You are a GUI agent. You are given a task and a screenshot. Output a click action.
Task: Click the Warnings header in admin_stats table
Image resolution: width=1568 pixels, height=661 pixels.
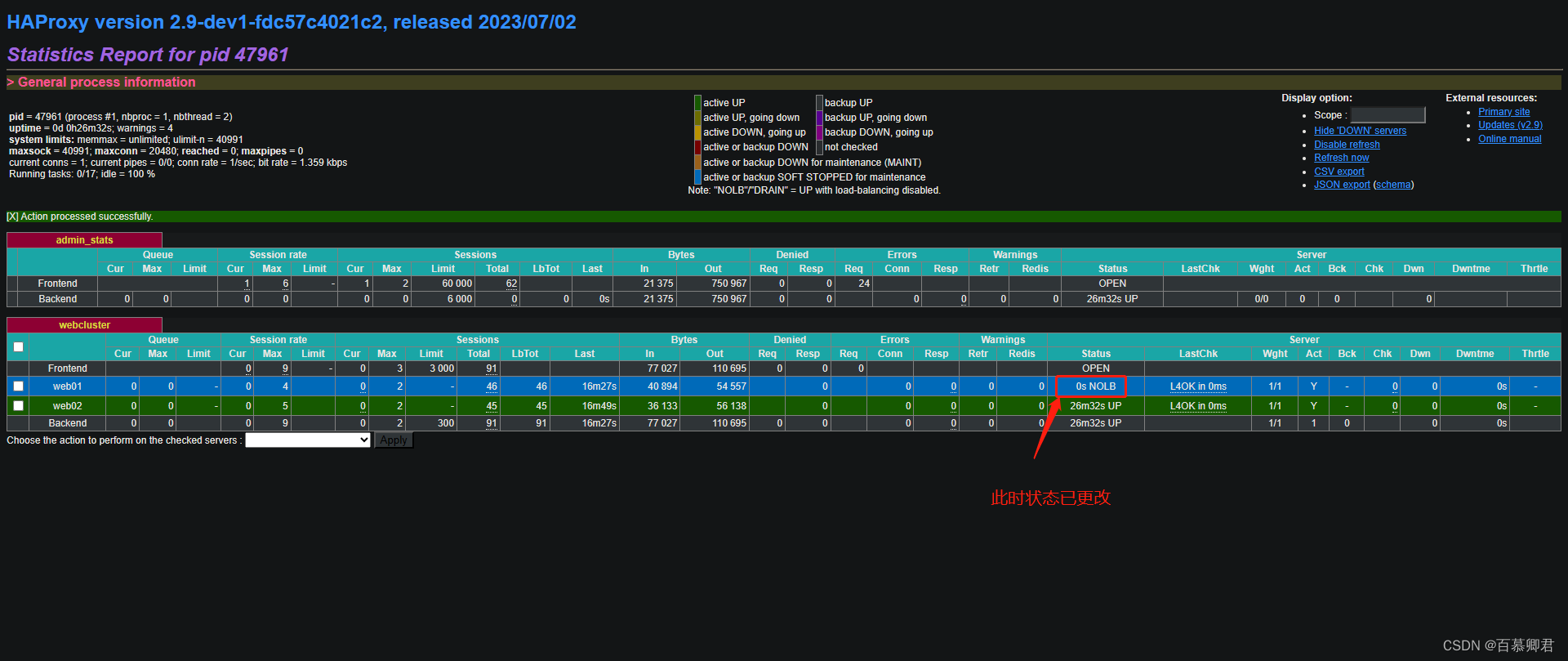pyautogui.click(x=1015, y=255)
